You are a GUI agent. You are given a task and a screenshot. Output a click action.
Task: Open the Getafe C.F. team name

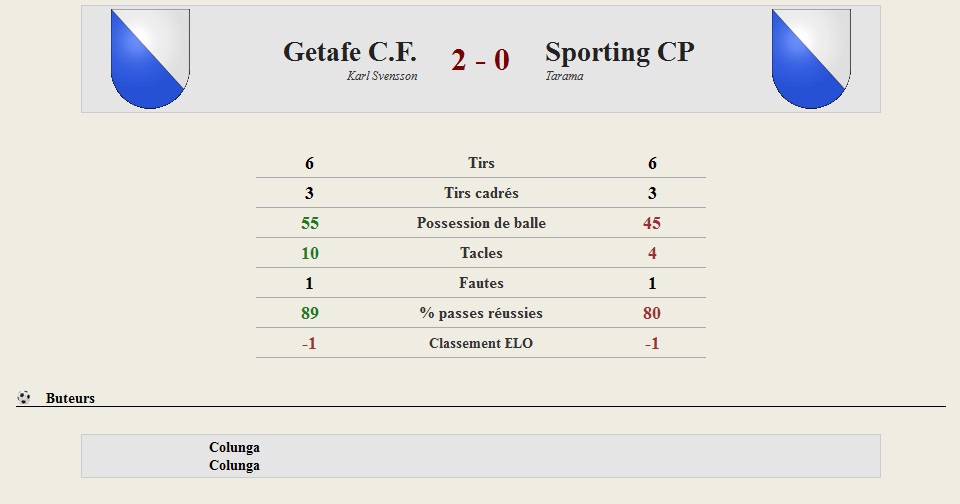click(x=350, y=52)
